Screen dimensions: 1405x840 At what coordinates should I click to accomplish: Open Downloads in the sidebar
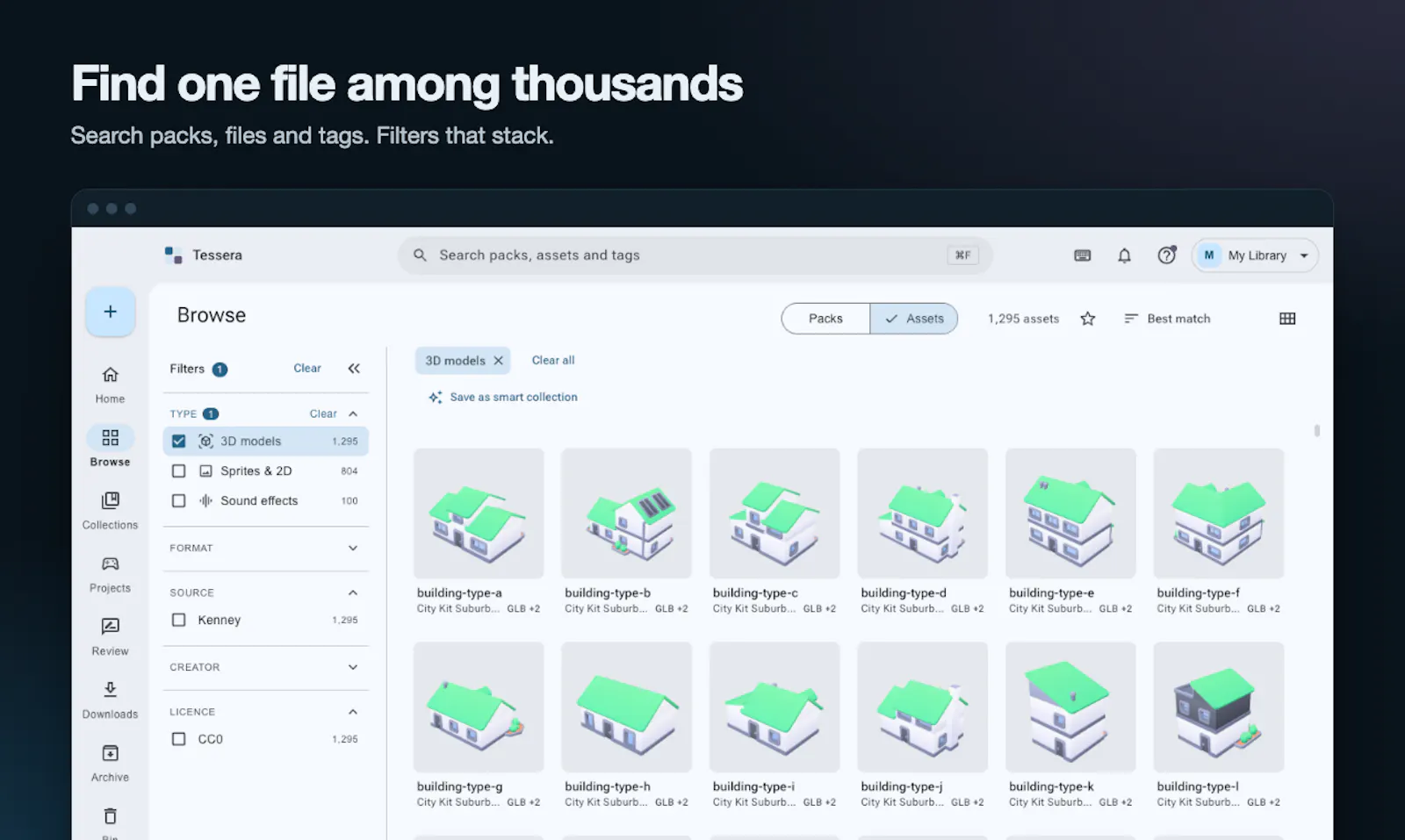pos(110,700)
